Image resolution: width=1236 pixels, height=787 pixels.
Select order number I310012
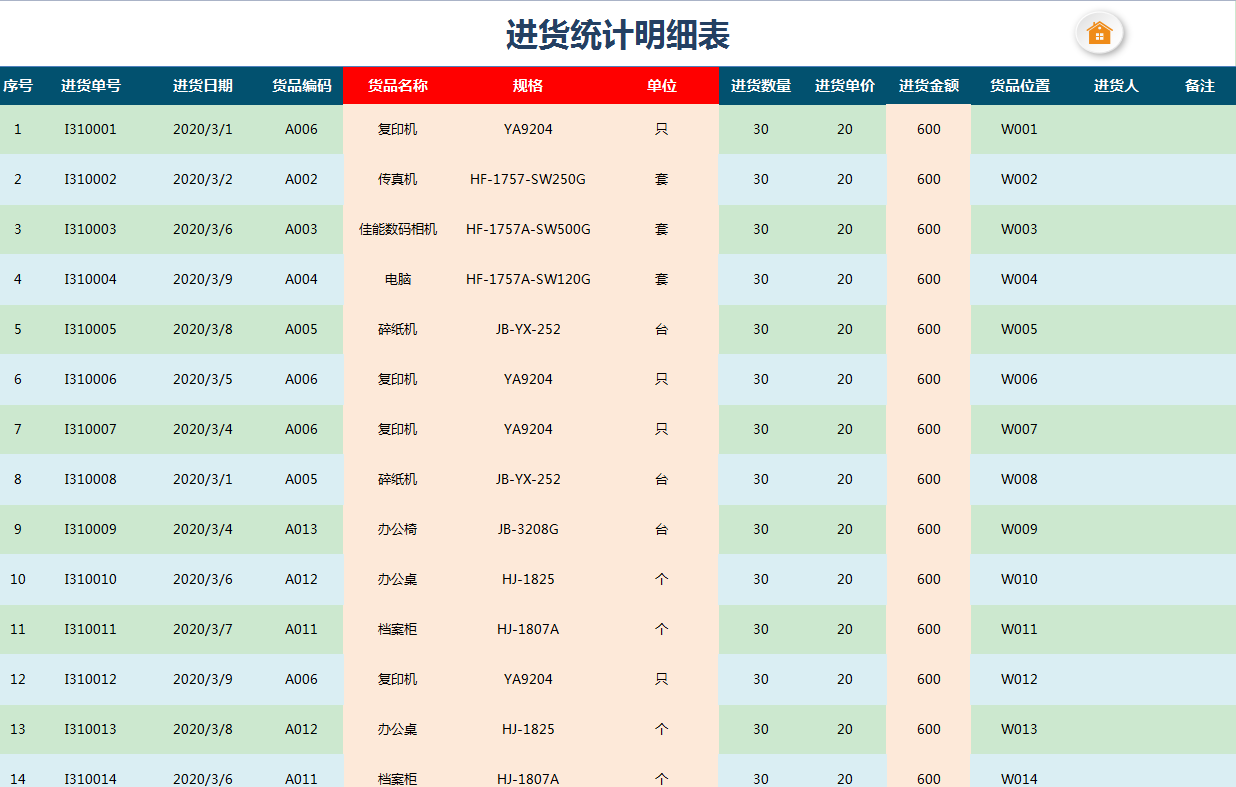point(91,679)
